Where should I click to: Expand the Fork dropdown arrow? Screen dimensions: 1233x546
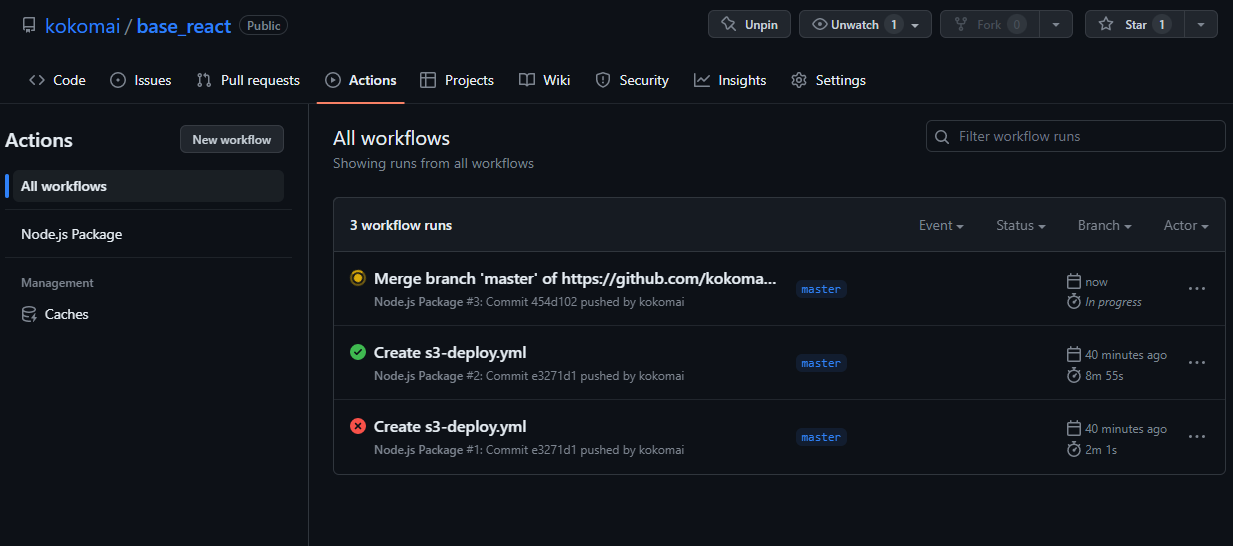pyautogui.click(x=1056, y=24)
